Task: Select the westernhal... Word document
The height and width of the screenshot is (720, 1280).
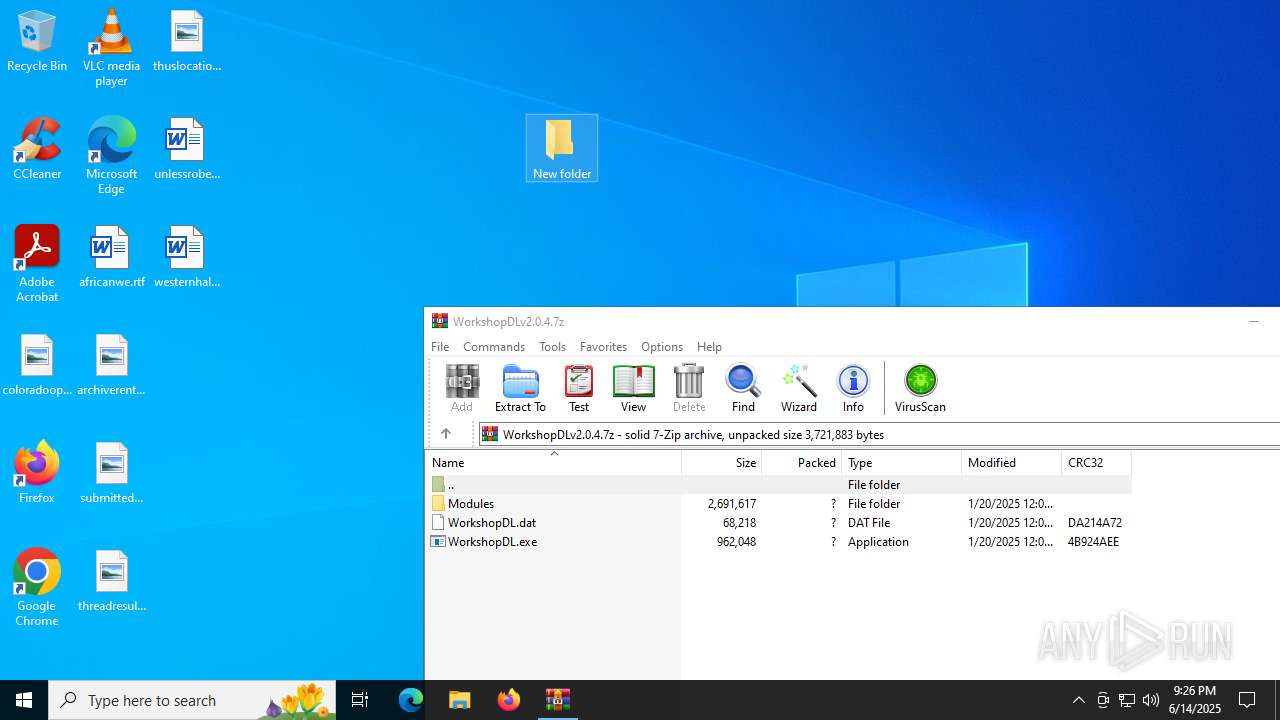Action: [187, 257]
